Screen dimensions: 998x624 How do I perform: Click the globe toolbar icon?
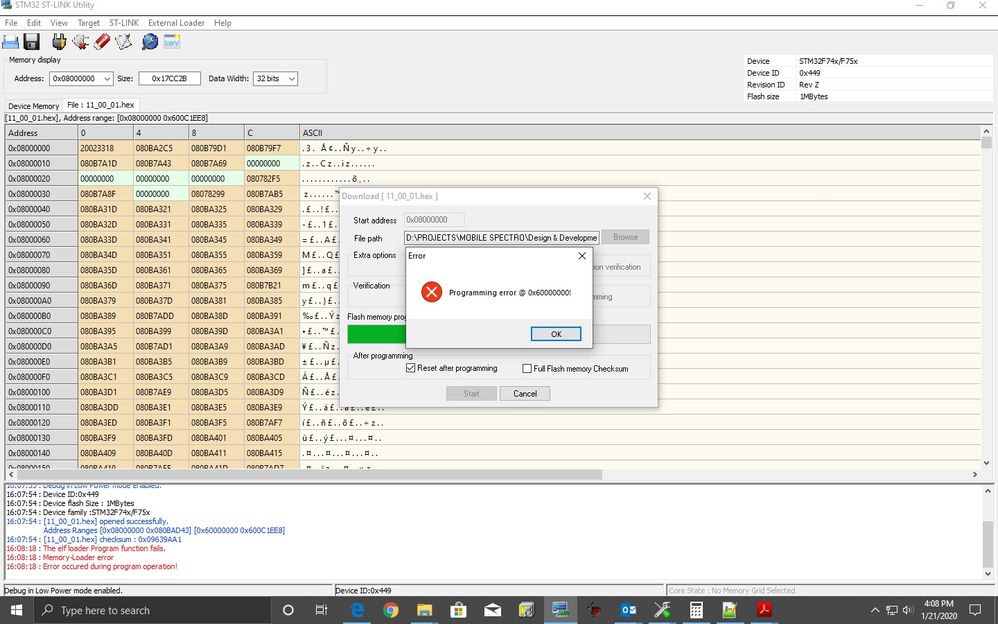point(150,42)
